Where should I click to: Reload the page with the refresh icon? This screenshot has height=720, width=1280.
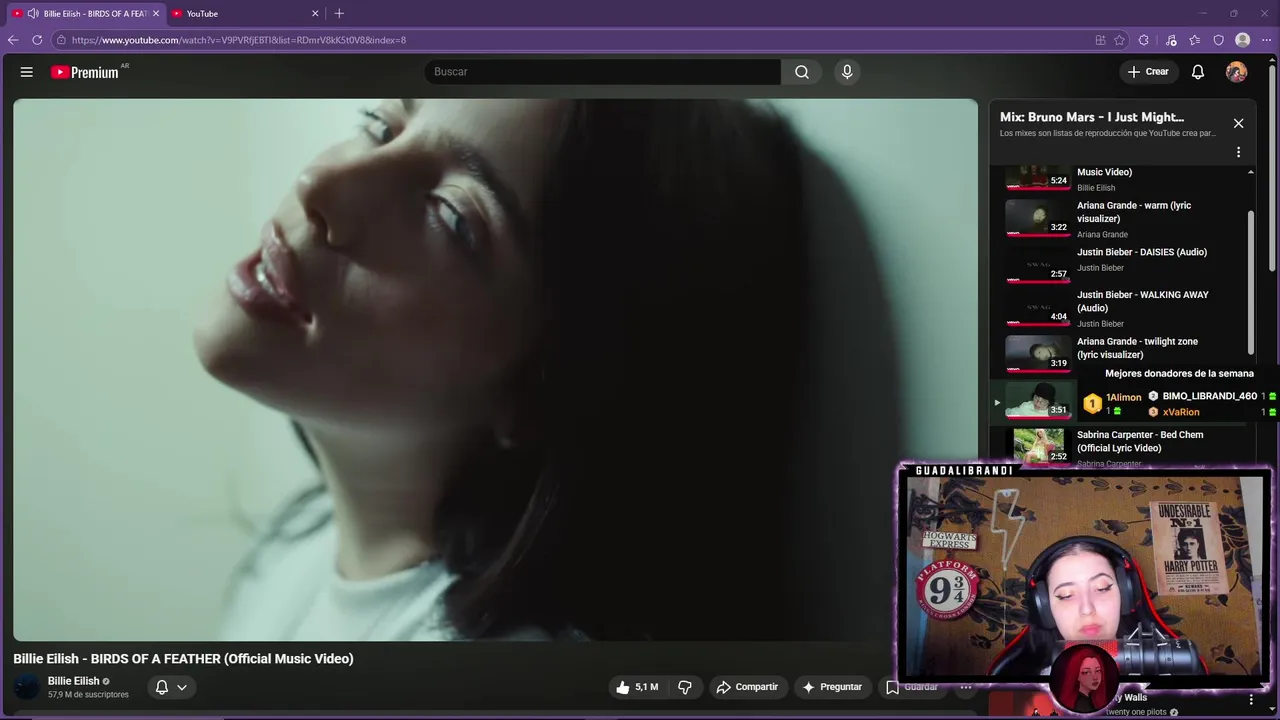coord(37,40)
